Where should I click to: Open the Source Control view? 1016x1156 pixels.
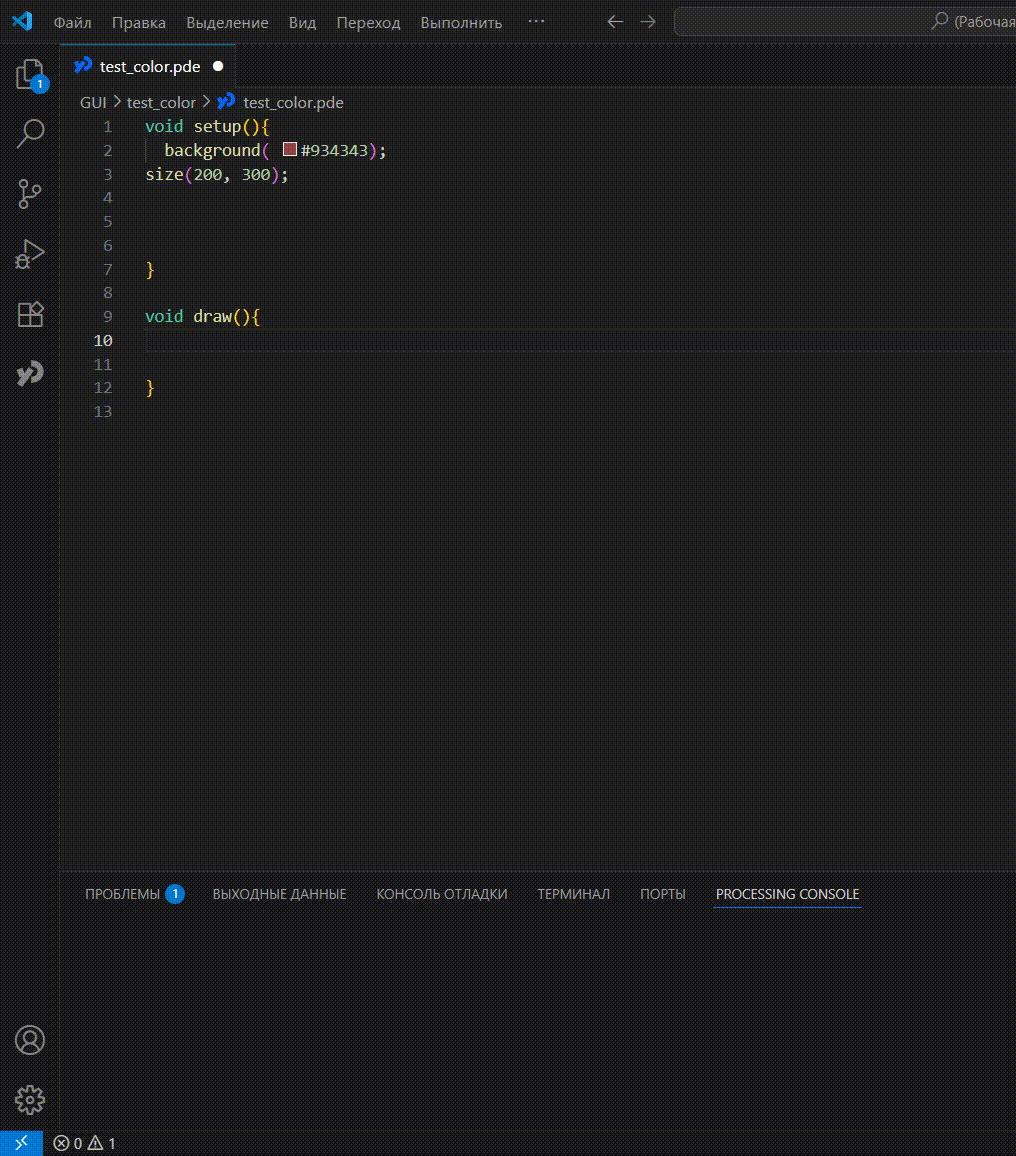tap(30, 194)
